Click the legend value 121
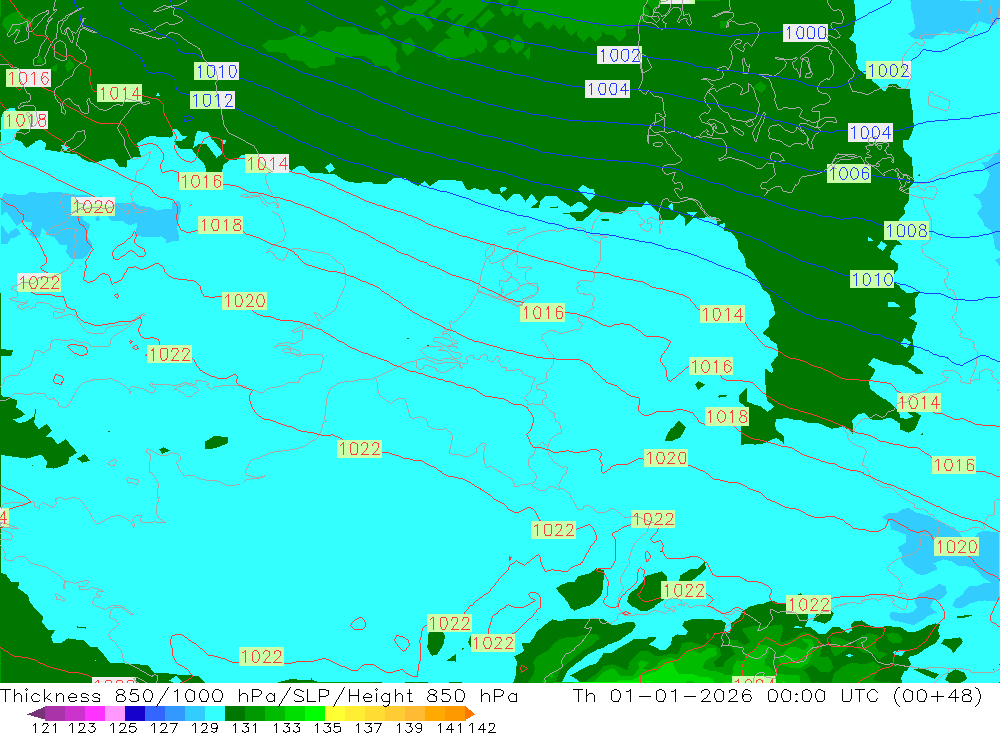Image resolution: width=1000 pixels, height=733 pixels. pos(45,727)
